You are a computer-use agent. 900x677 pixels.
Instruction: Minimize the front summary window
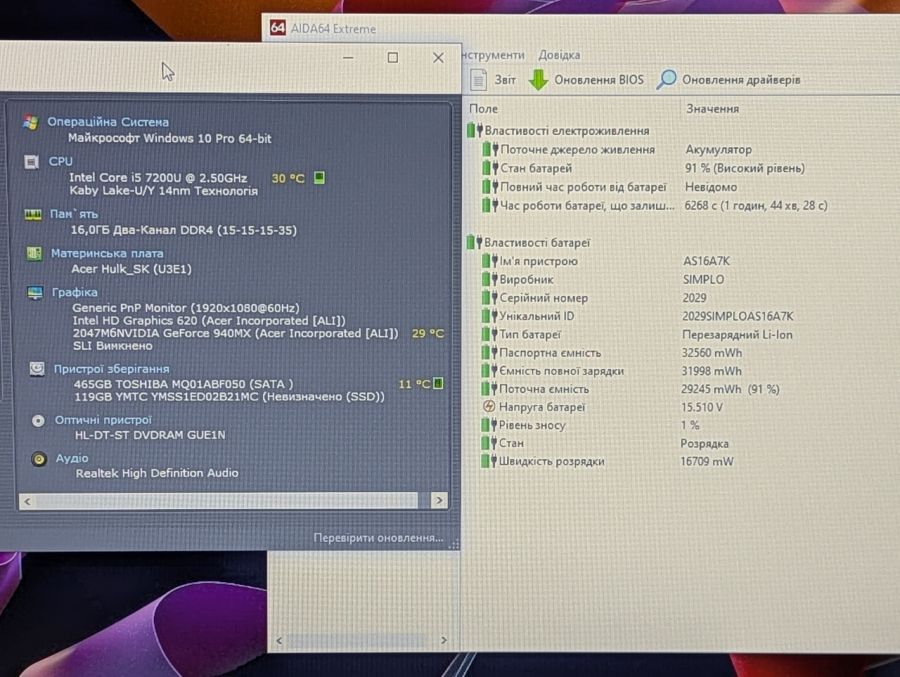pyautogui.click(x=348, y=57)
